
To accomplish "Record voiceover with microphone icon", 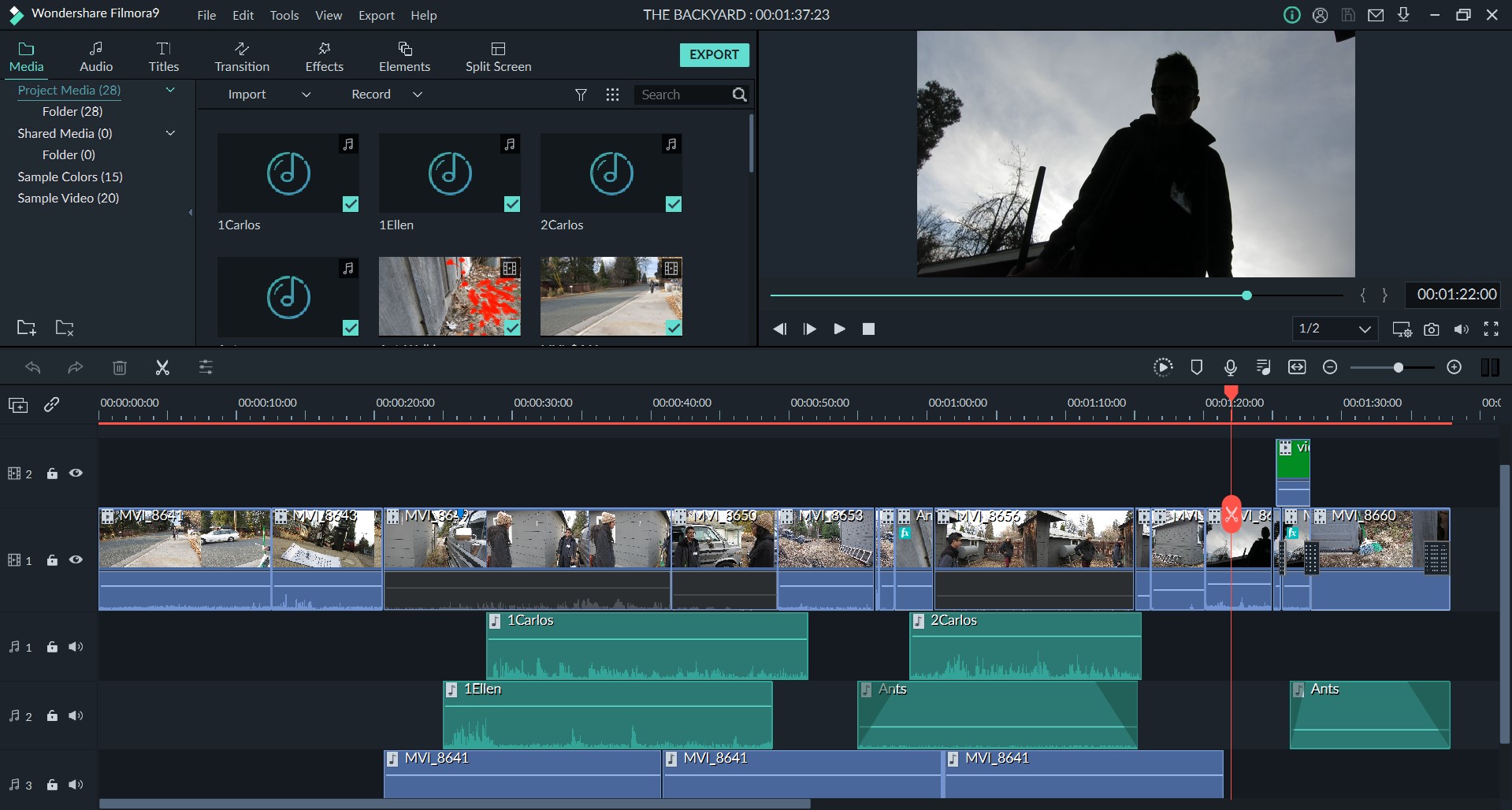I will coord(1230,367).
